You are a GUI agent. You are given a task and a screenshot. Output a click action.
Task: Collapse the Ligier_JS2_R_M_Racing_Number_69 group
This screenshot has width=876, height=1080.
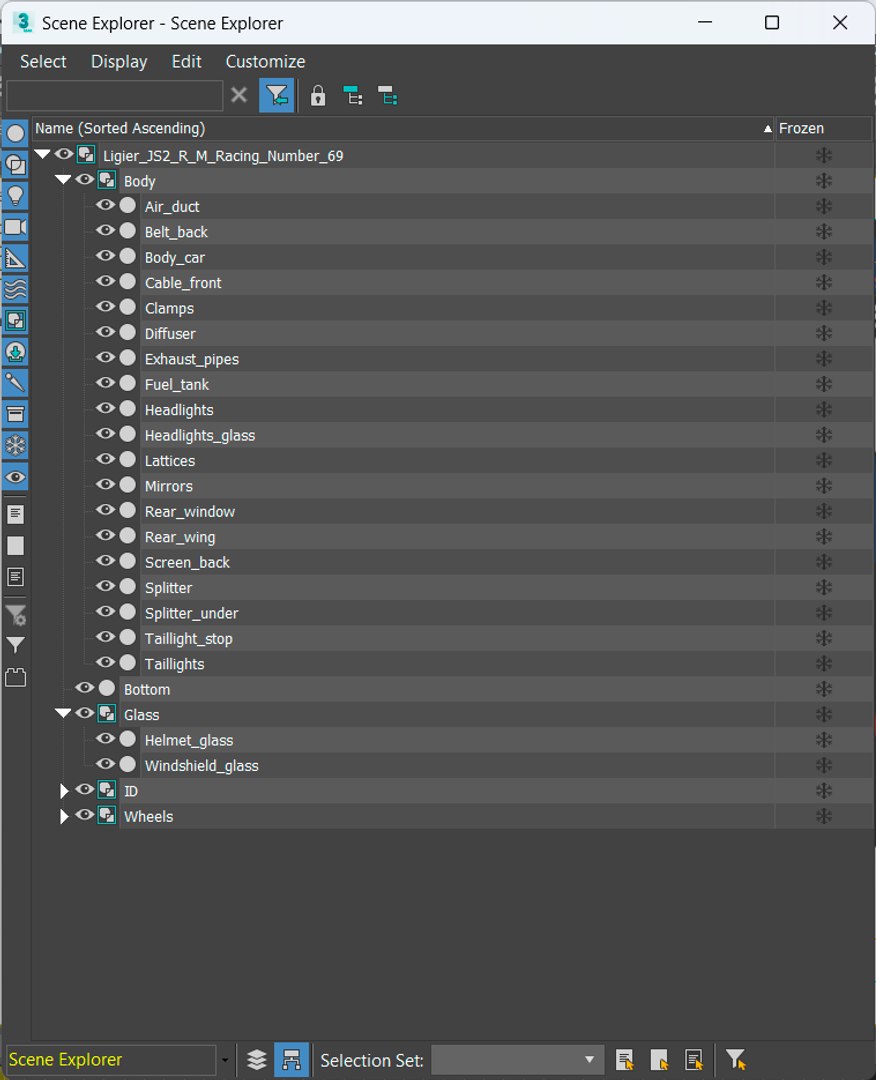point(43,154)
